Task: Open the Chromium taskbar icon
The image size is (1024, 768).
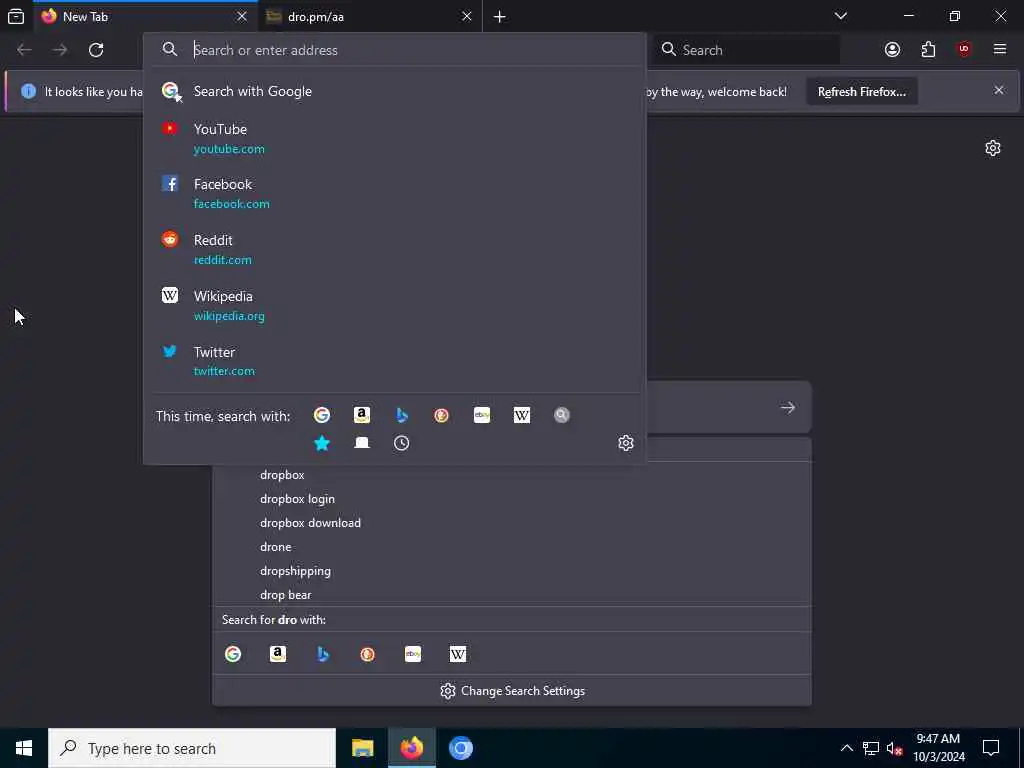Action: point(460,748)
